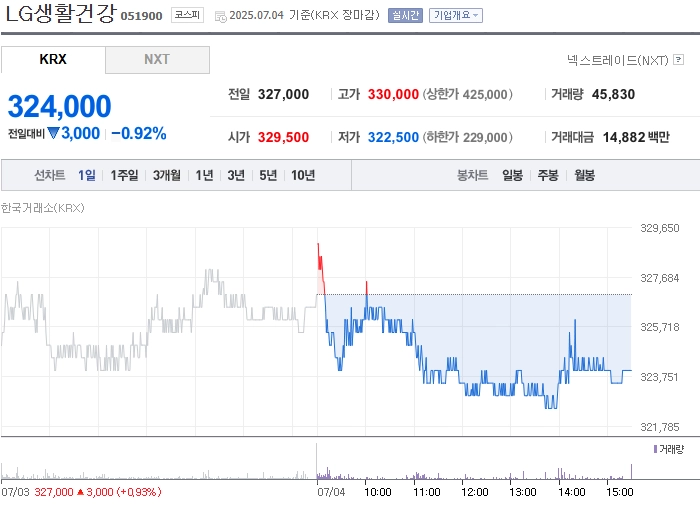Screen dimensions: 700x515
Task: Click the 325,718 price axis label
Action: click(659, 327)
